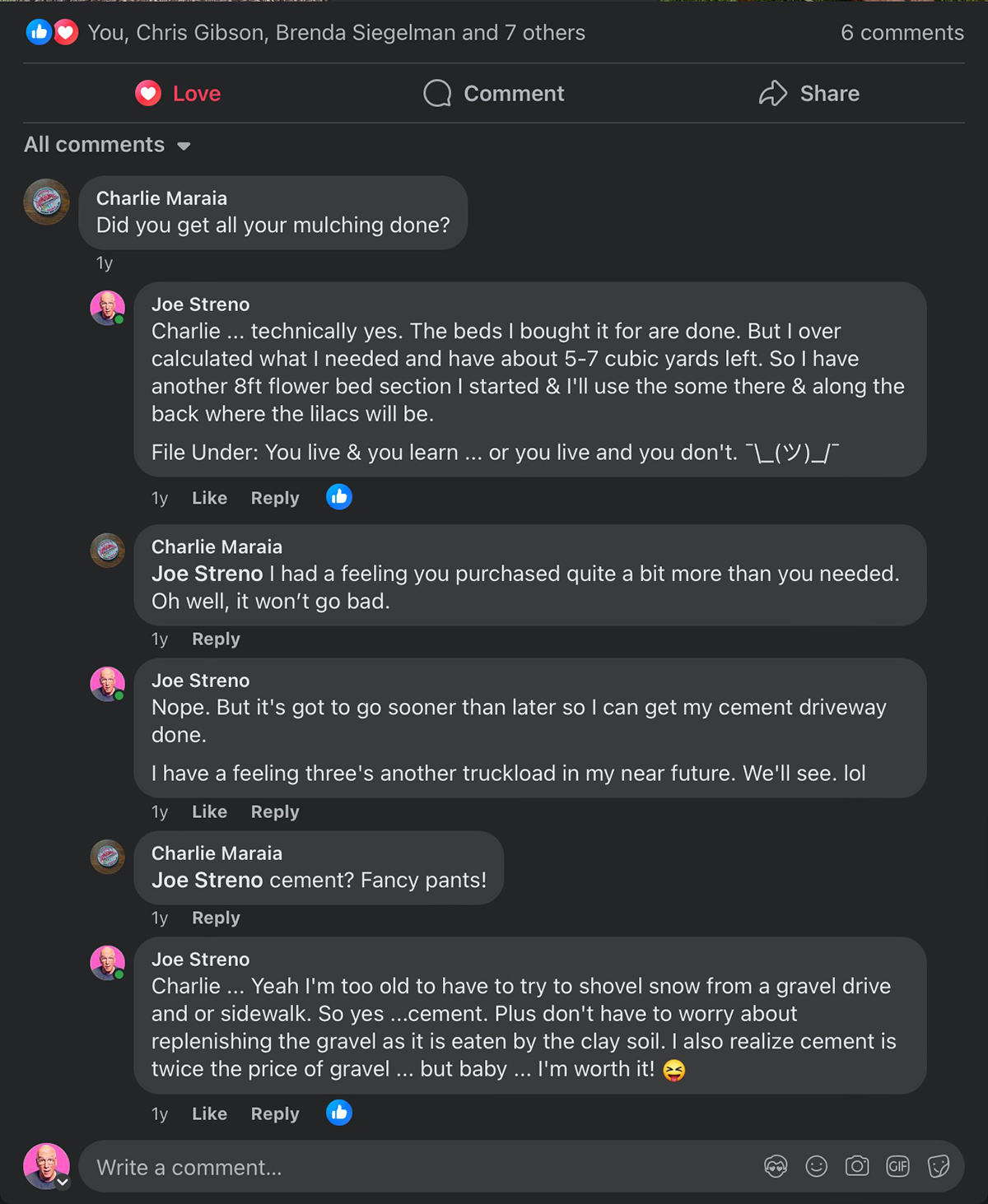Expand the All comments filter dropdown
Image resolution: width=988 pixels, height=1204 pixels.
[107, 145]
